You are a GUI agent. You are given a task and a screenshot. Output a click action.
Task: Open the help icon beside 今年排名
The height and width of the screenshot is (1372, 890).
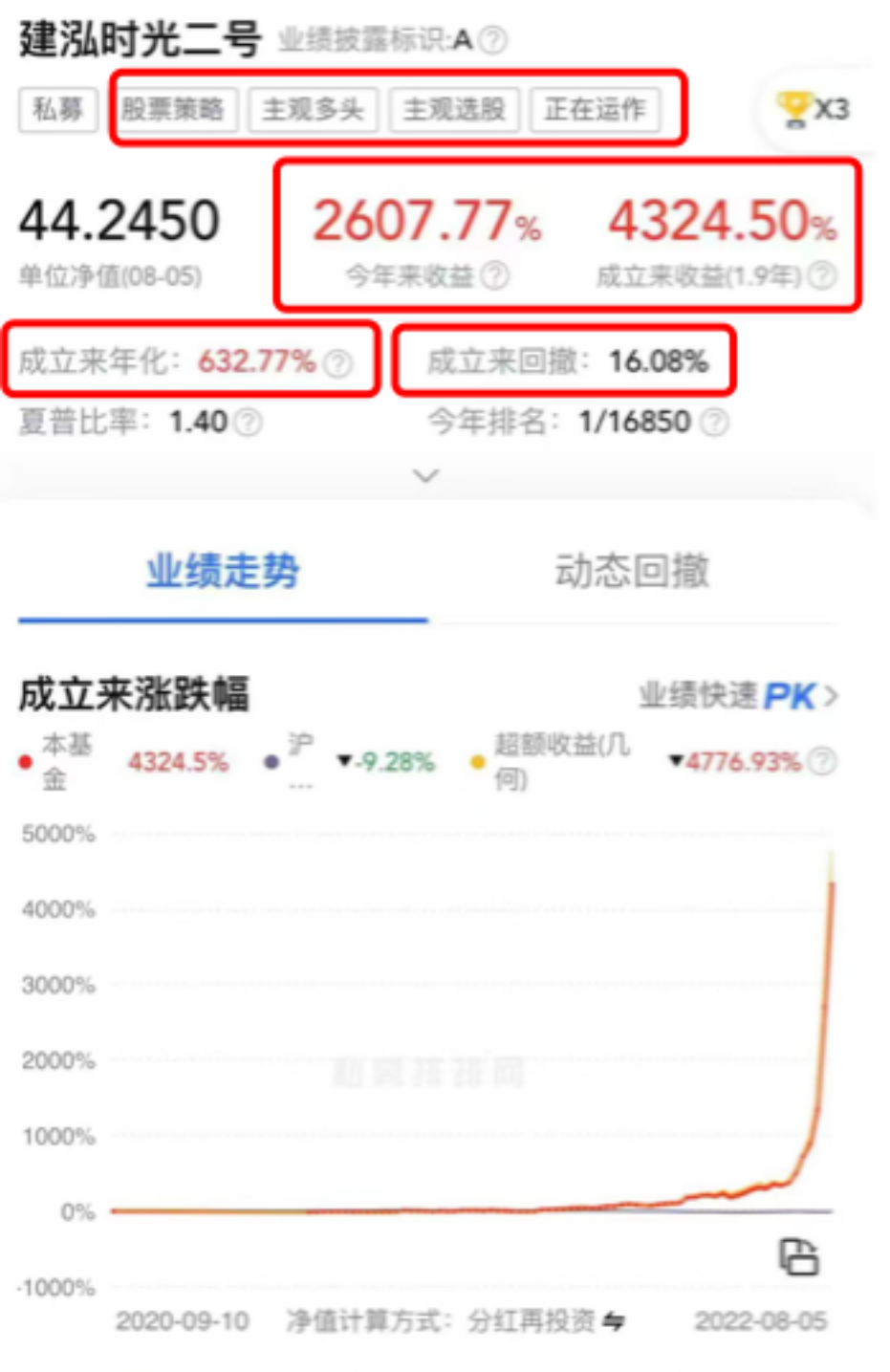coord(714,422)
